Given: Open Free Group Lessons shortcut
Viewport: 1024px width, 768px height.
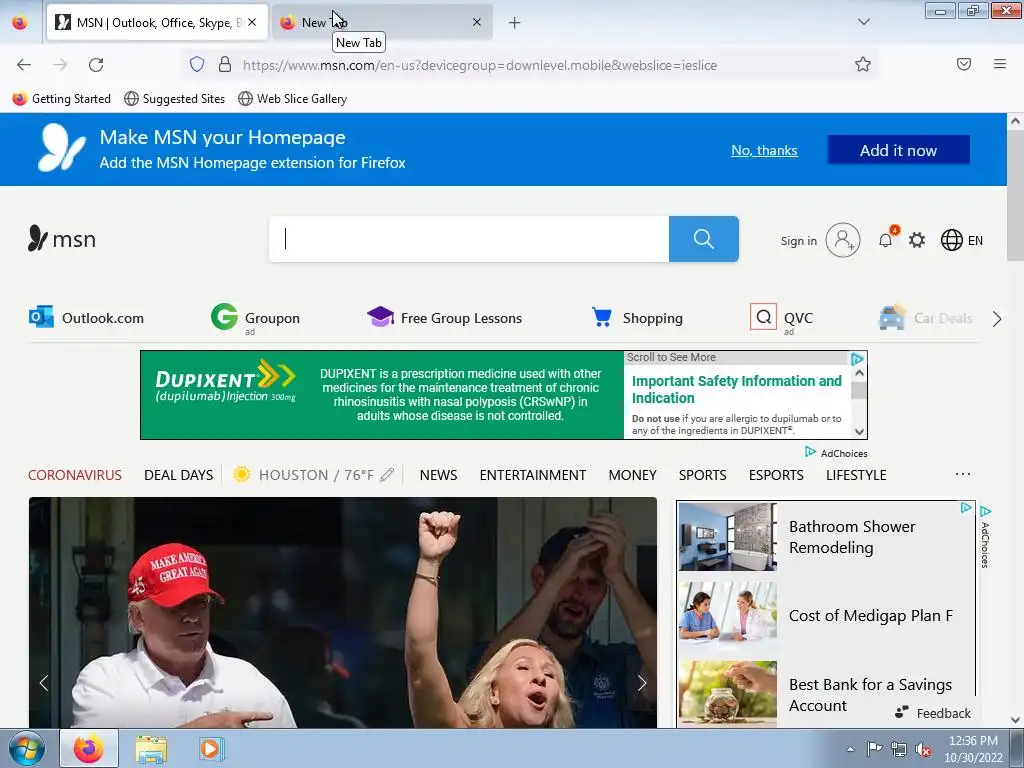Looking at the screenshot, I should (x=445, y=318).
